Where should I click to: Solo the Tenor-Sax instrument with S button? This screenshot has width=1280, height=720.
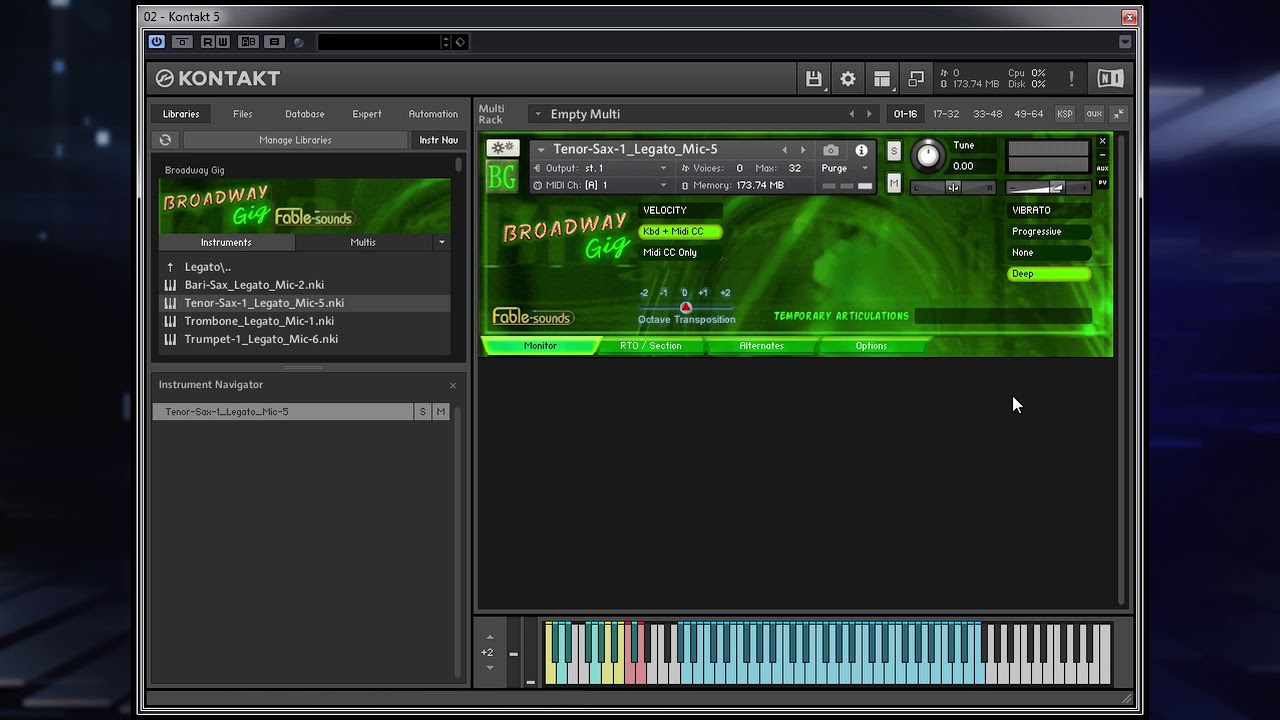coord(894,151)
